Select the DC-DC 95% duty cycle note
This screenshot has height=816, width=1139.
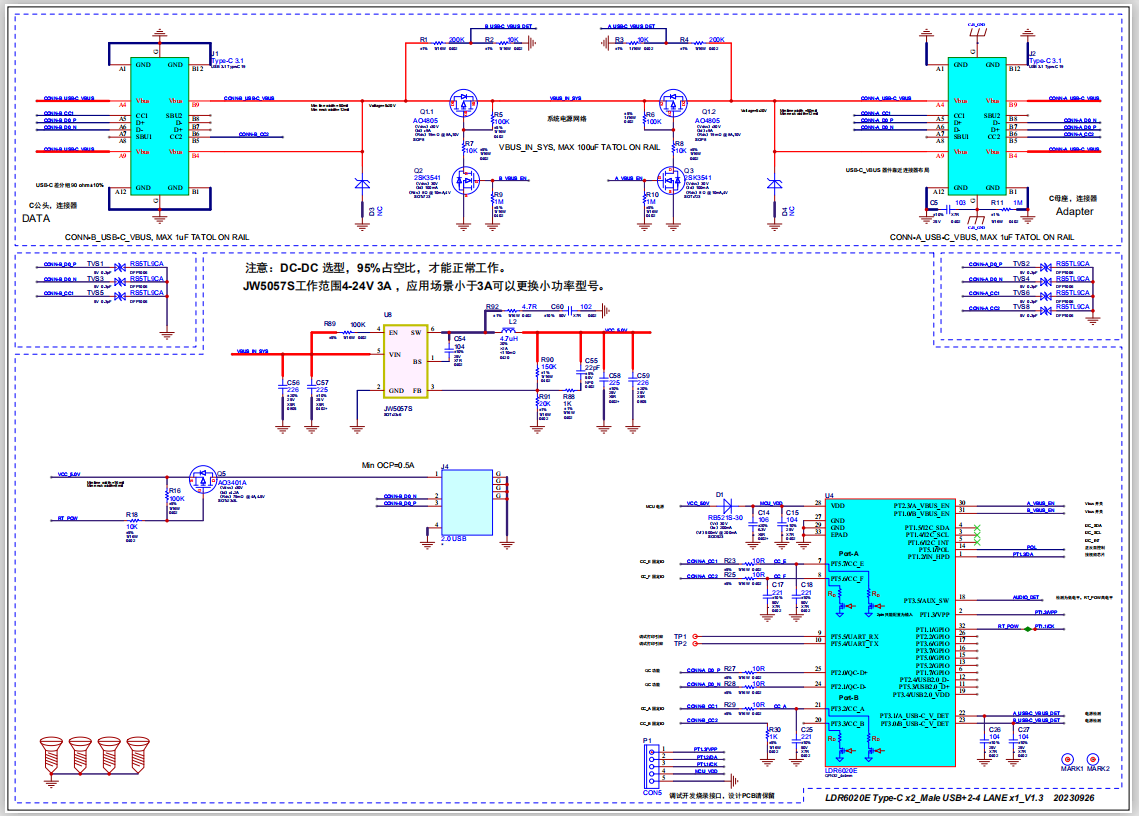point(376,268)
